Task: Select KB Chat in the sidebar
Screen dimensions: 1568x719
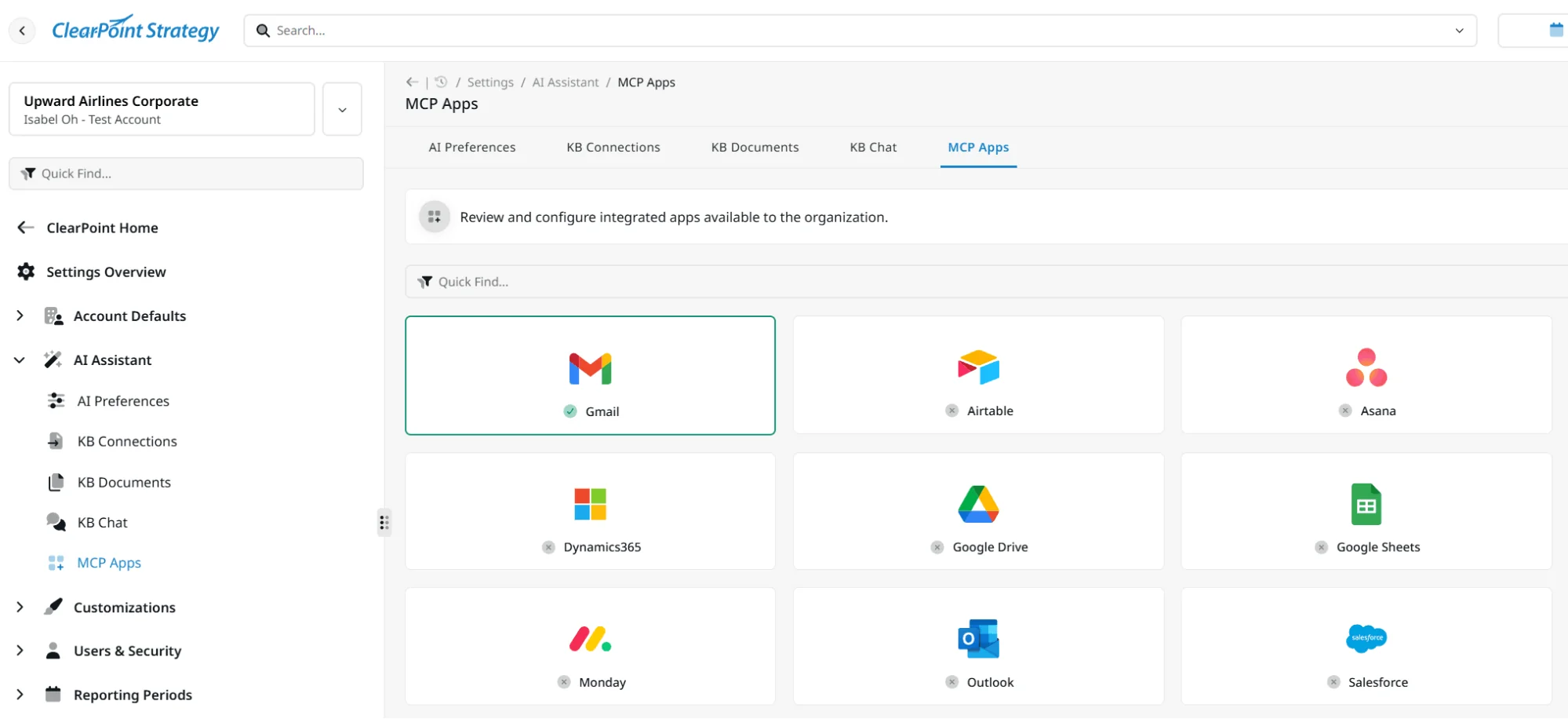Action: (101, 522)
